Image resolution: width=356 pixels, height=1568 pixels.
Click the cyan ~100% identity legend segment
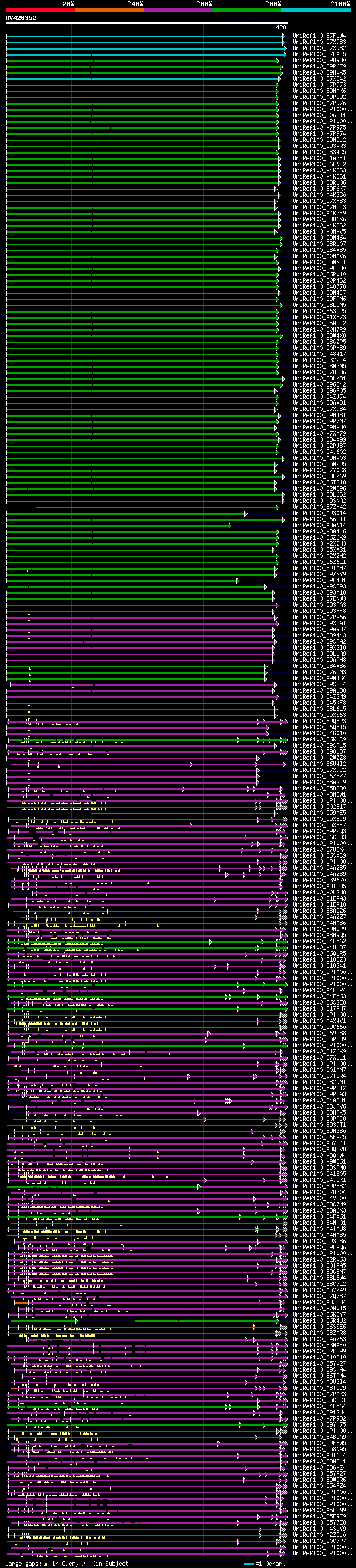click(316, 10)
